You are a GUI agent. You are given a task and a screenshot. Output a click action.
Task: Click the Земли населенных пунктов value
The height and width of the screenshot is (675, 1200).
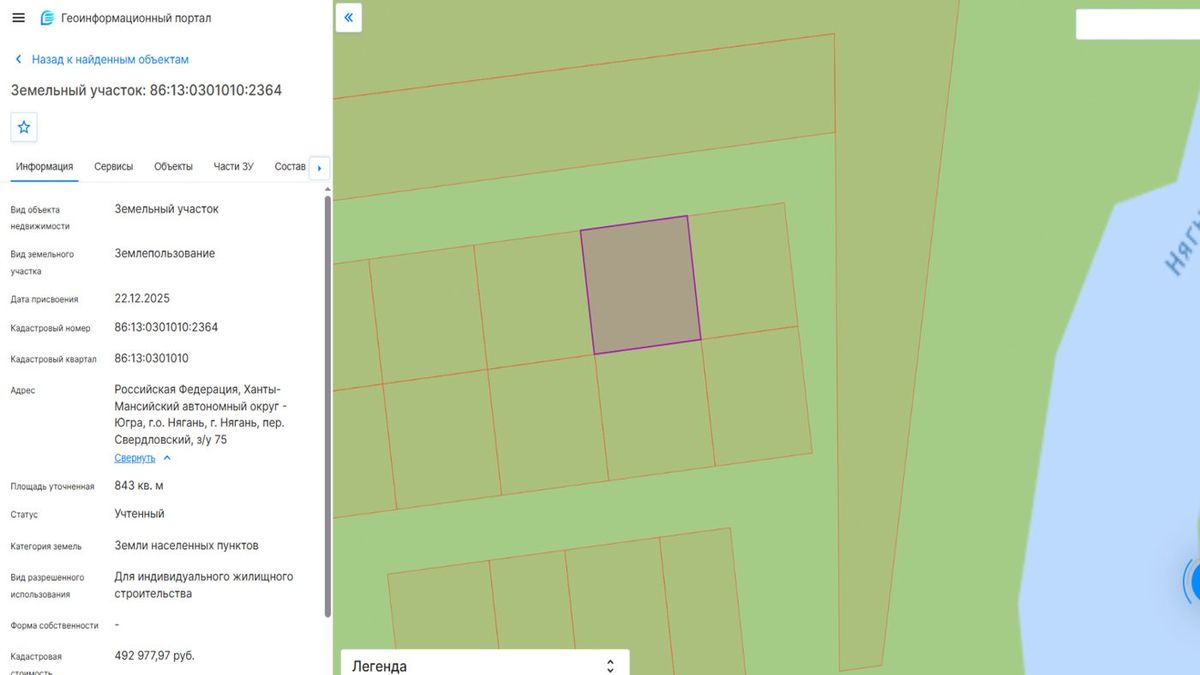tap(187, 545)
